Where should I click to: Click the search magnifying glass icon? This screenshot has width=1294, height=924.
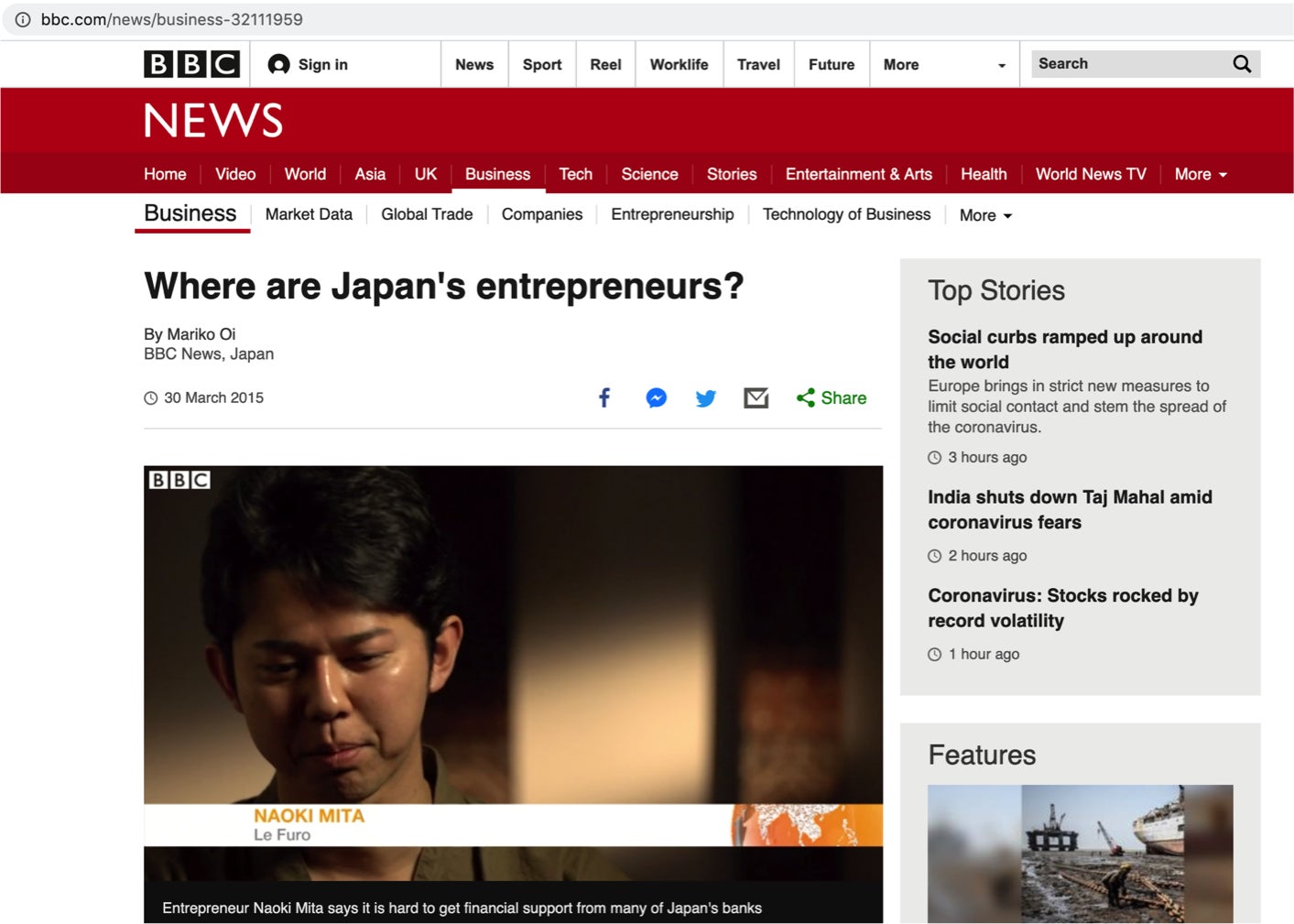1242,64
